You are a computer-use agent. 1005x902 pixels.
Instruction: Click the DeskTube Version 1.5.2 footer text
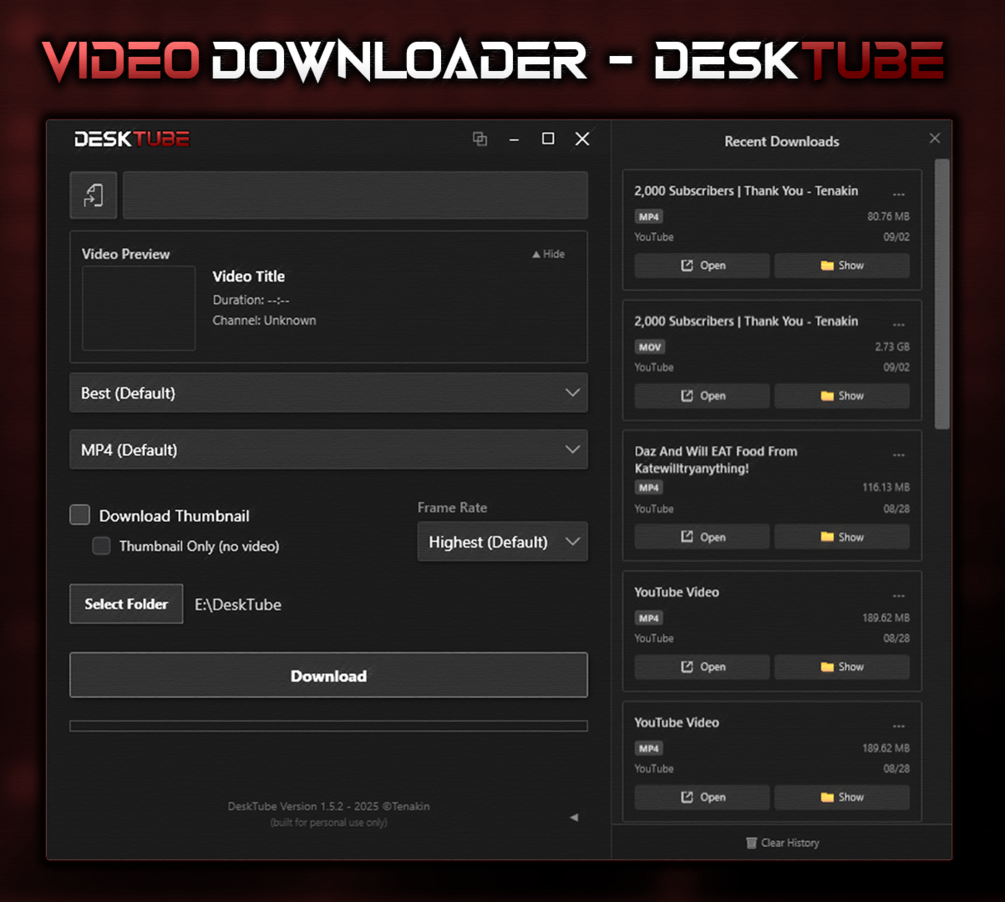click(329, 806)
